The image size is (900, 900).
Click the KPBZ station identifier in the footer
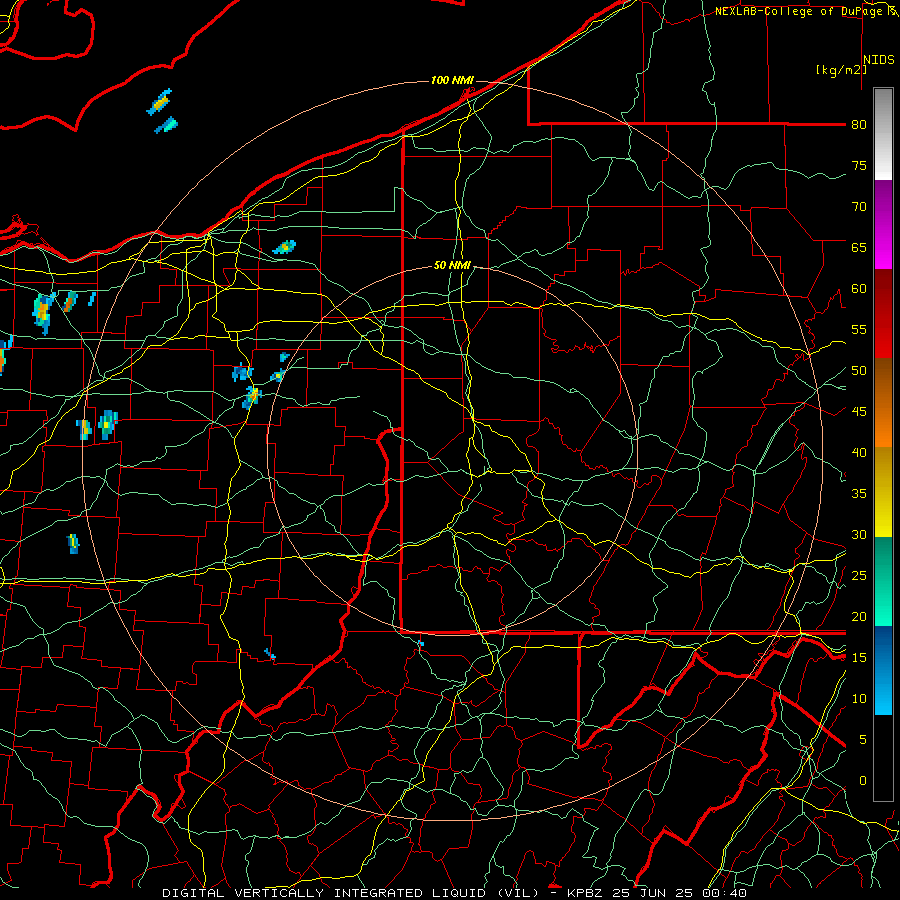[587, 893]
